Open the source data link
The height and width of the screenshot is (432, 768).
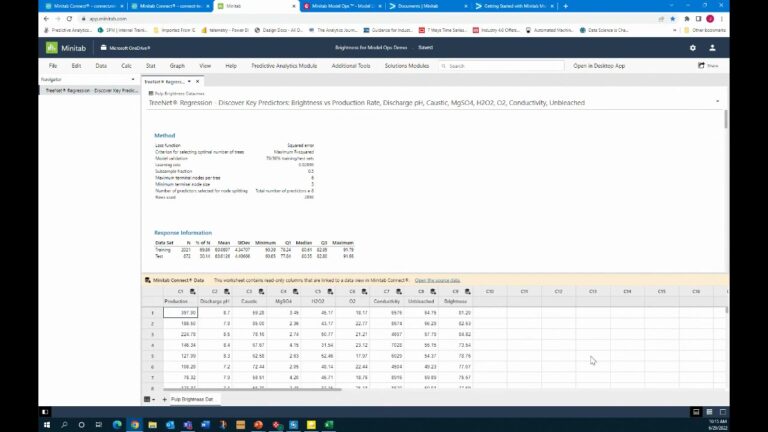(437, 280)
